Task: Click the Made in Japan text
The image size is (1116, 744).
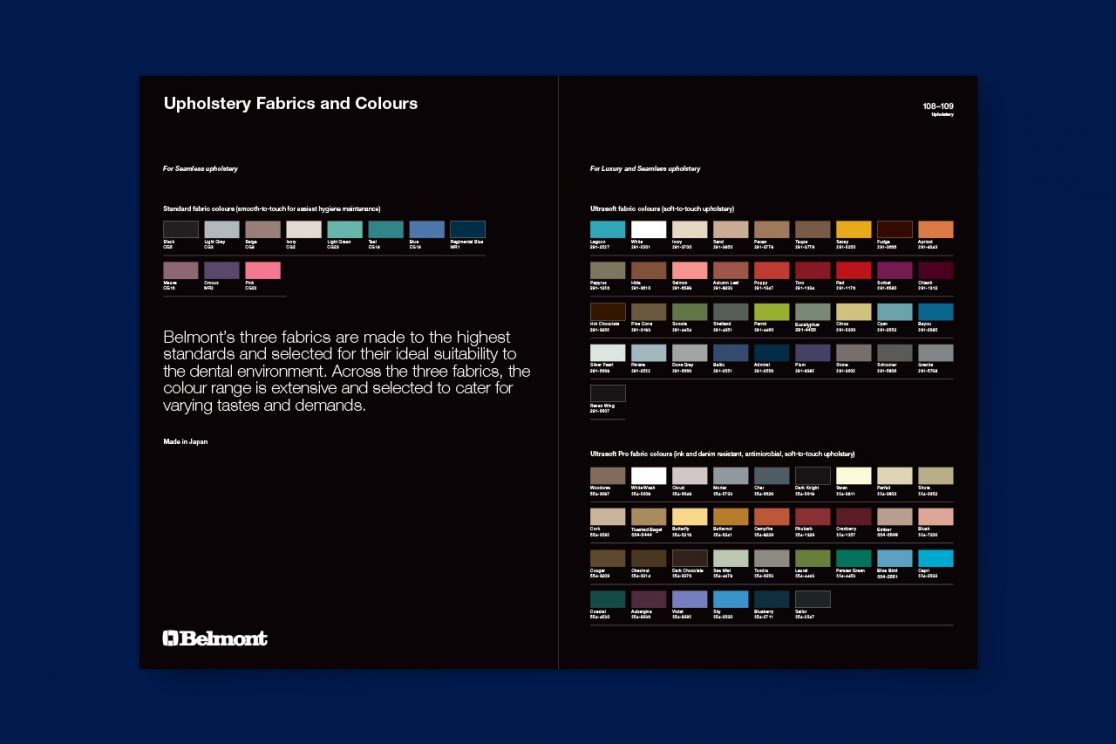Action: click(186, 441)
